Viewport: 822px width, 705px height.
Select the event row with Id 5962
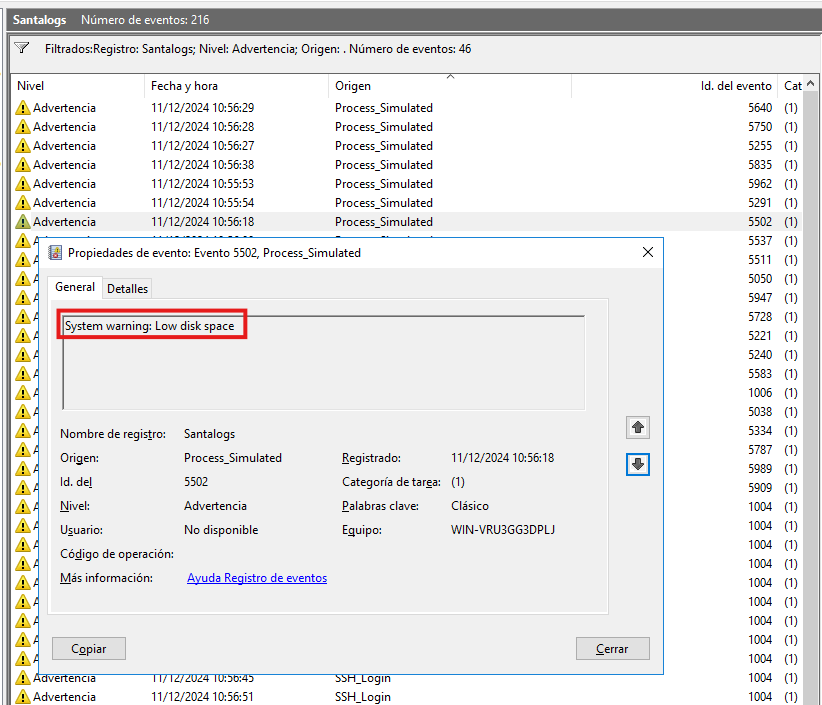[x=406, y=184]
